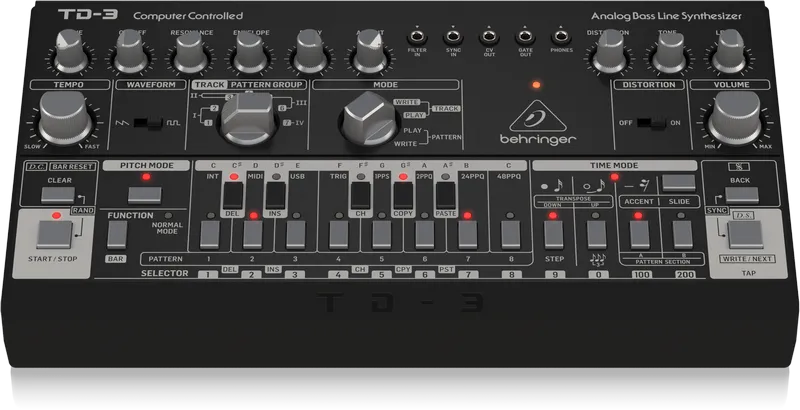
Task: Click the top-row Distortion knob
Action: click(609, 52)
